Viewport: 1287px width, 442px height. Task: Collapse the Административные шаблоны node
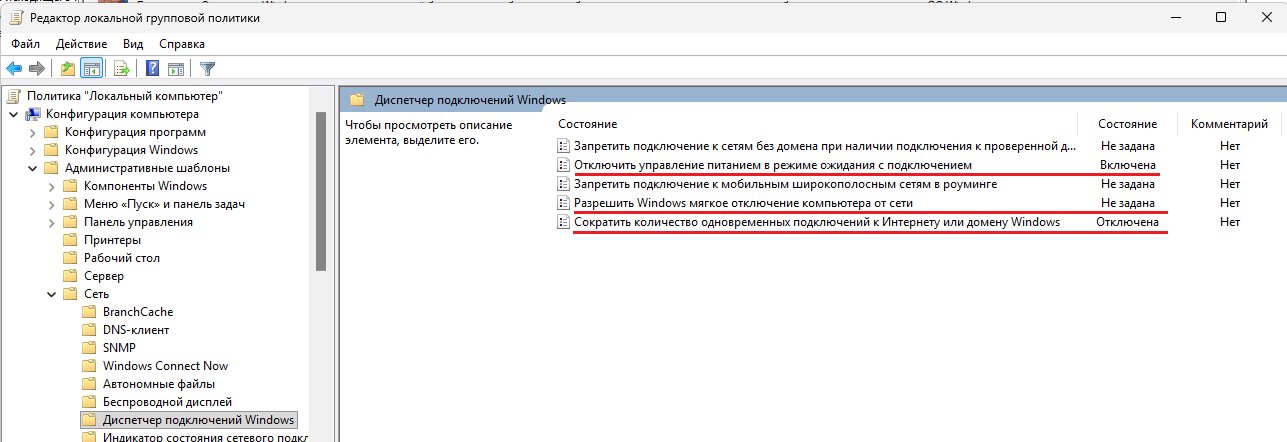pos(32,168)
